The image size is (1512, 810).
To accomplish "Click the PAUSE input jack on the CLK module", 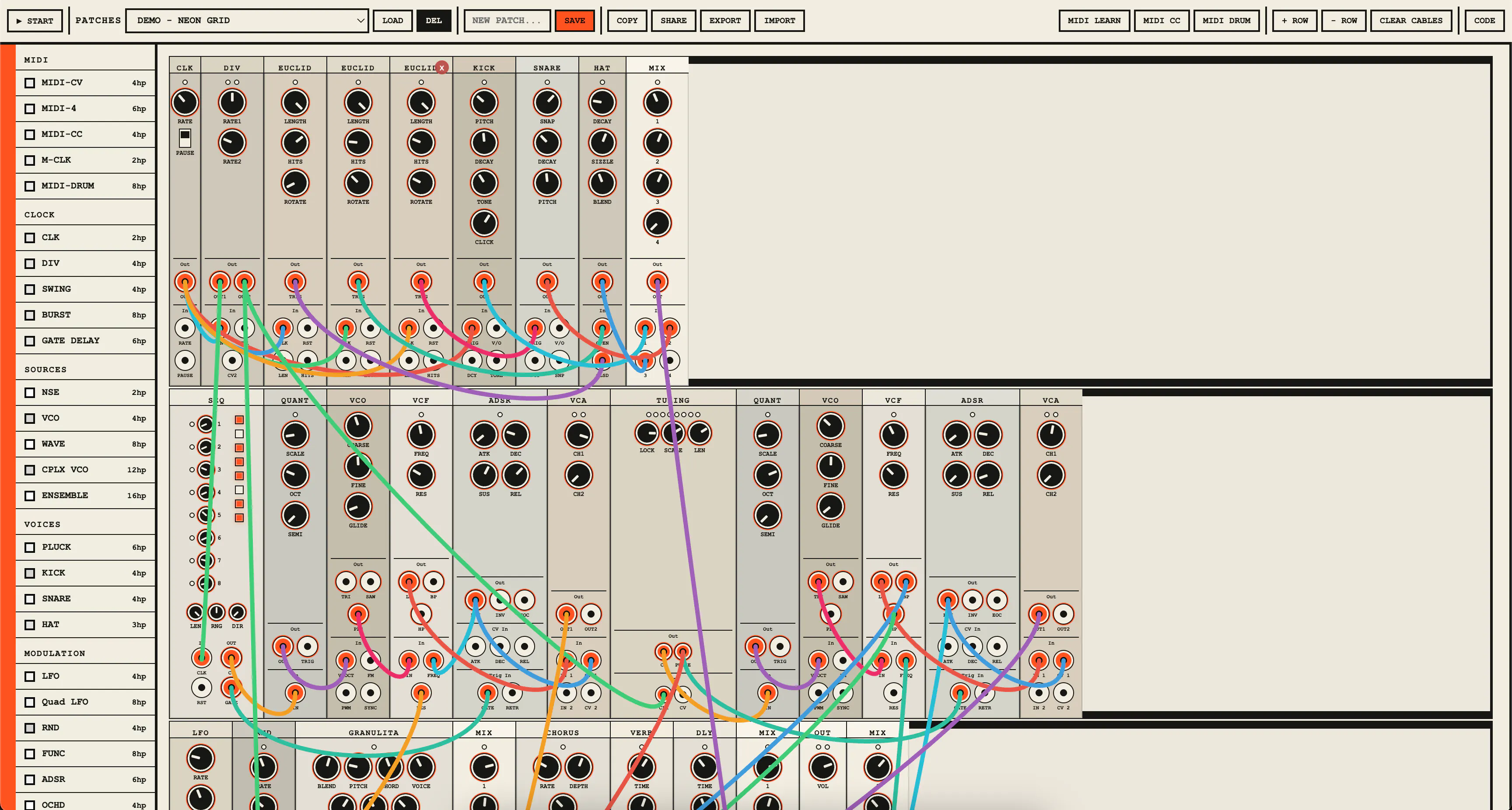I will [185, 360].
